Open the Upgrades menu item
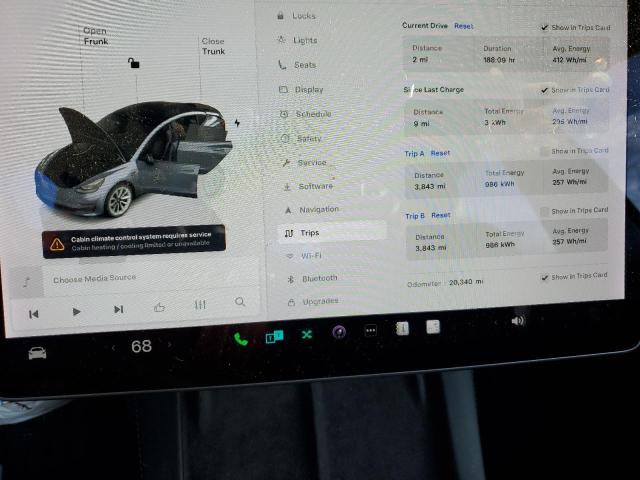Screen dimensions: 640x480 [313, 302]
